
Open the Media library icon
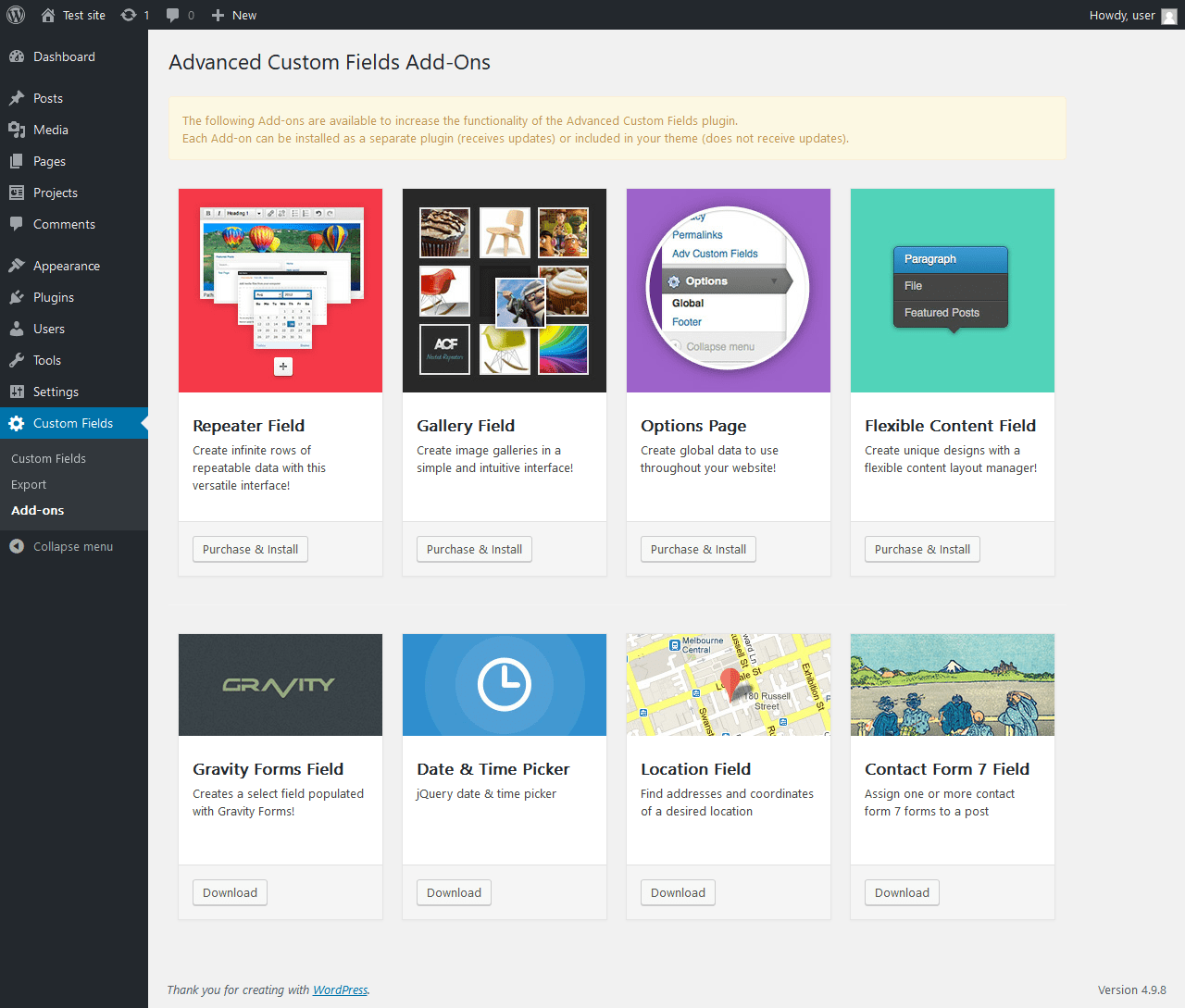pos(17,130)
